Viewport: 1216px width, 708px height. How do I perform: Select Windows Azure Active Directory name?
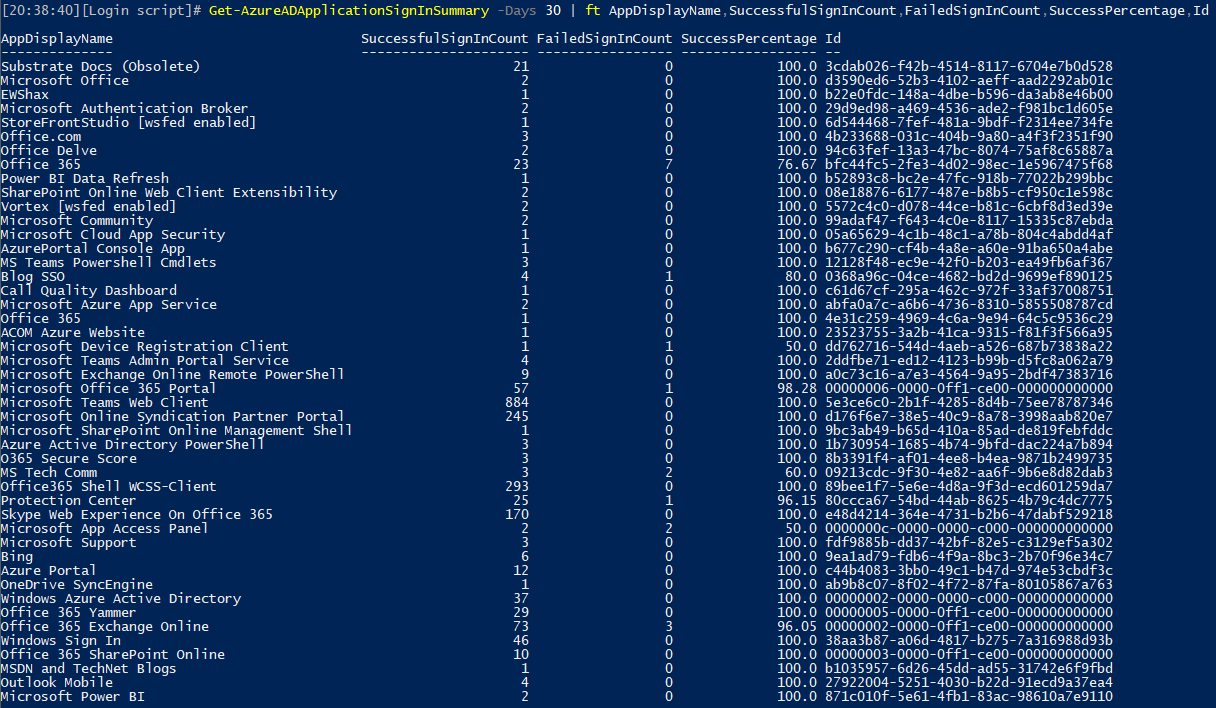pyautogui.click(x=121, y=598)
